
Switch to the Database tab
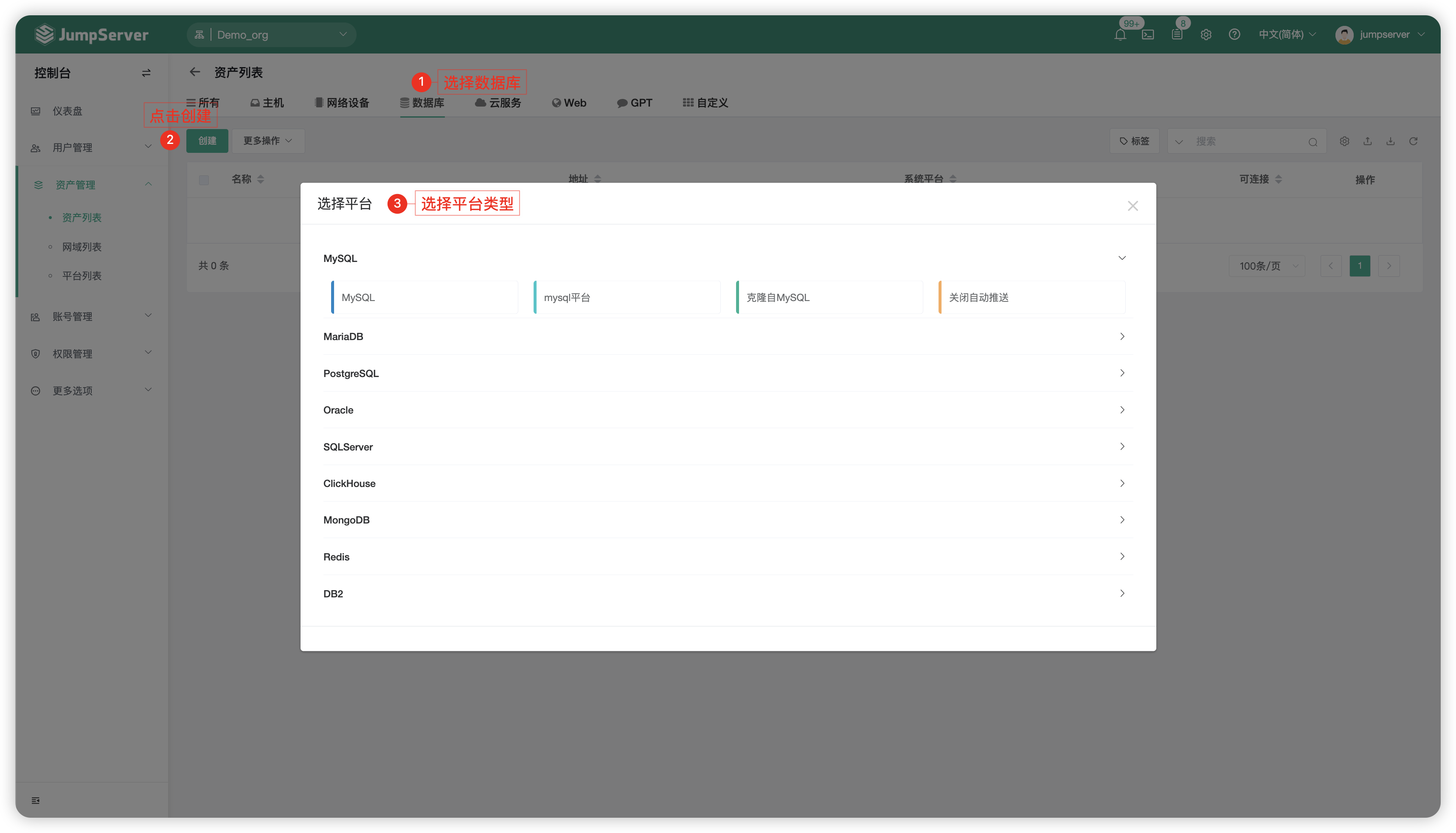[422, 103]
